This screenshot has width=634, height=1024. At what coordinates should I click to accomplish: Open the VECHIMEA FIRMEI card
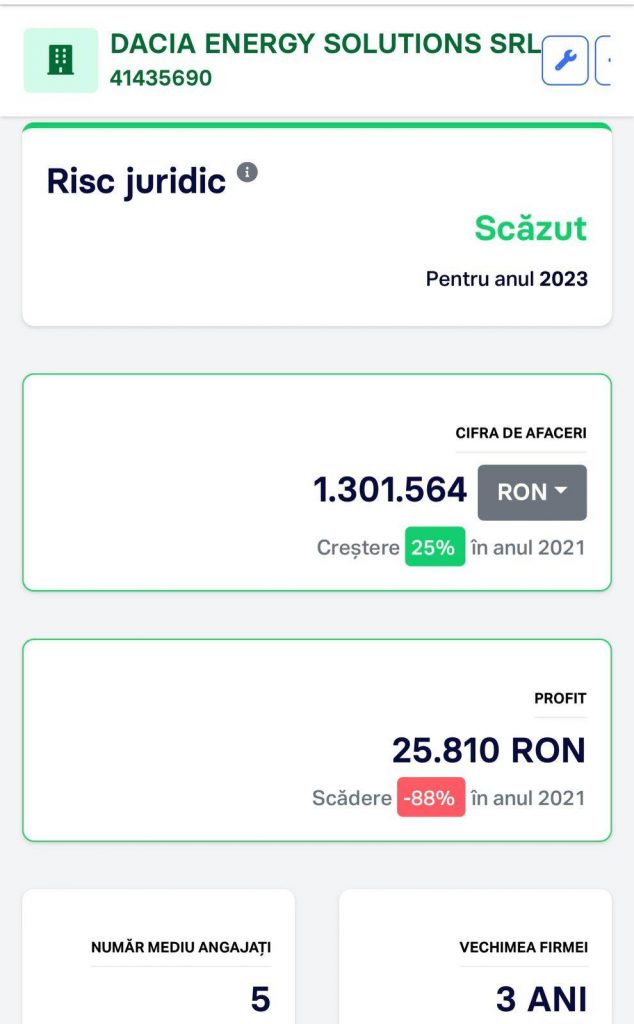[x=475, y=956]
